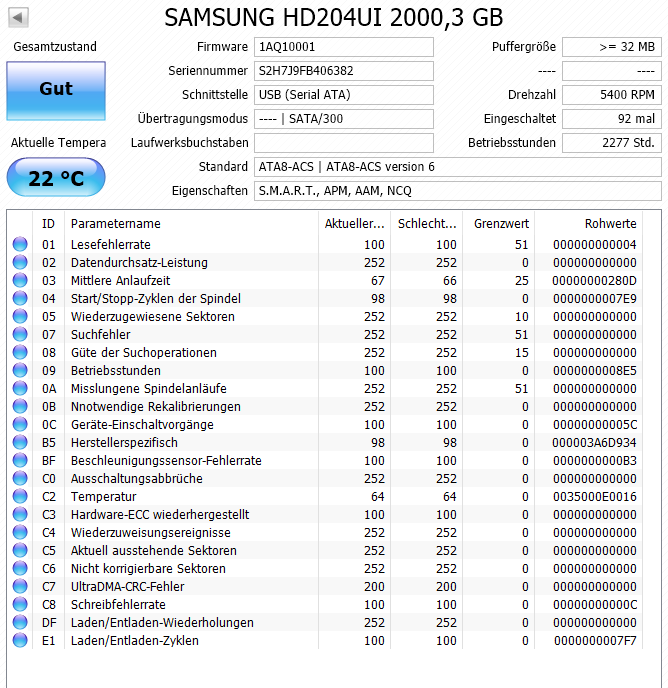The image size is (668, 688).
Task: Click status orb for Geräte-Einschaltvorgänge
Action: [x=20, y=424]
